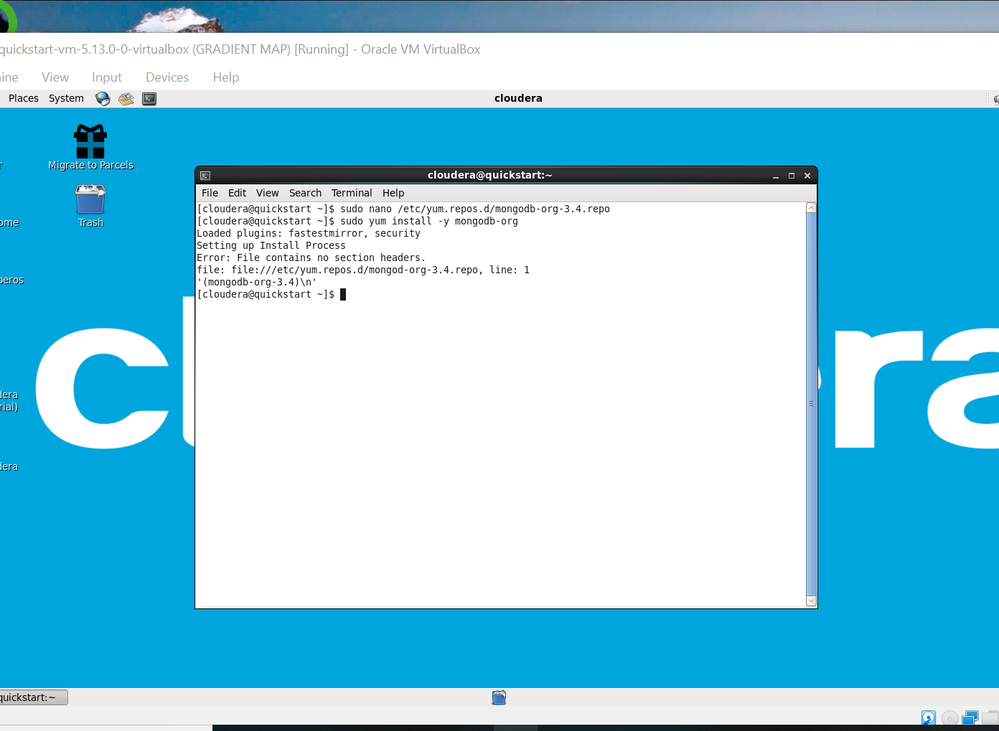
Task: Open the VirtualBox Input menu
Action: tap(106, 77)
